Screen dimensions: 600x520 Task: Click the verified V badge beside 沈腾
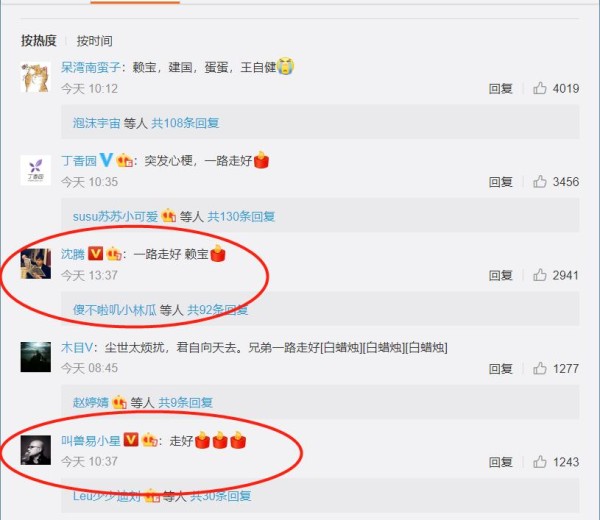95,254
